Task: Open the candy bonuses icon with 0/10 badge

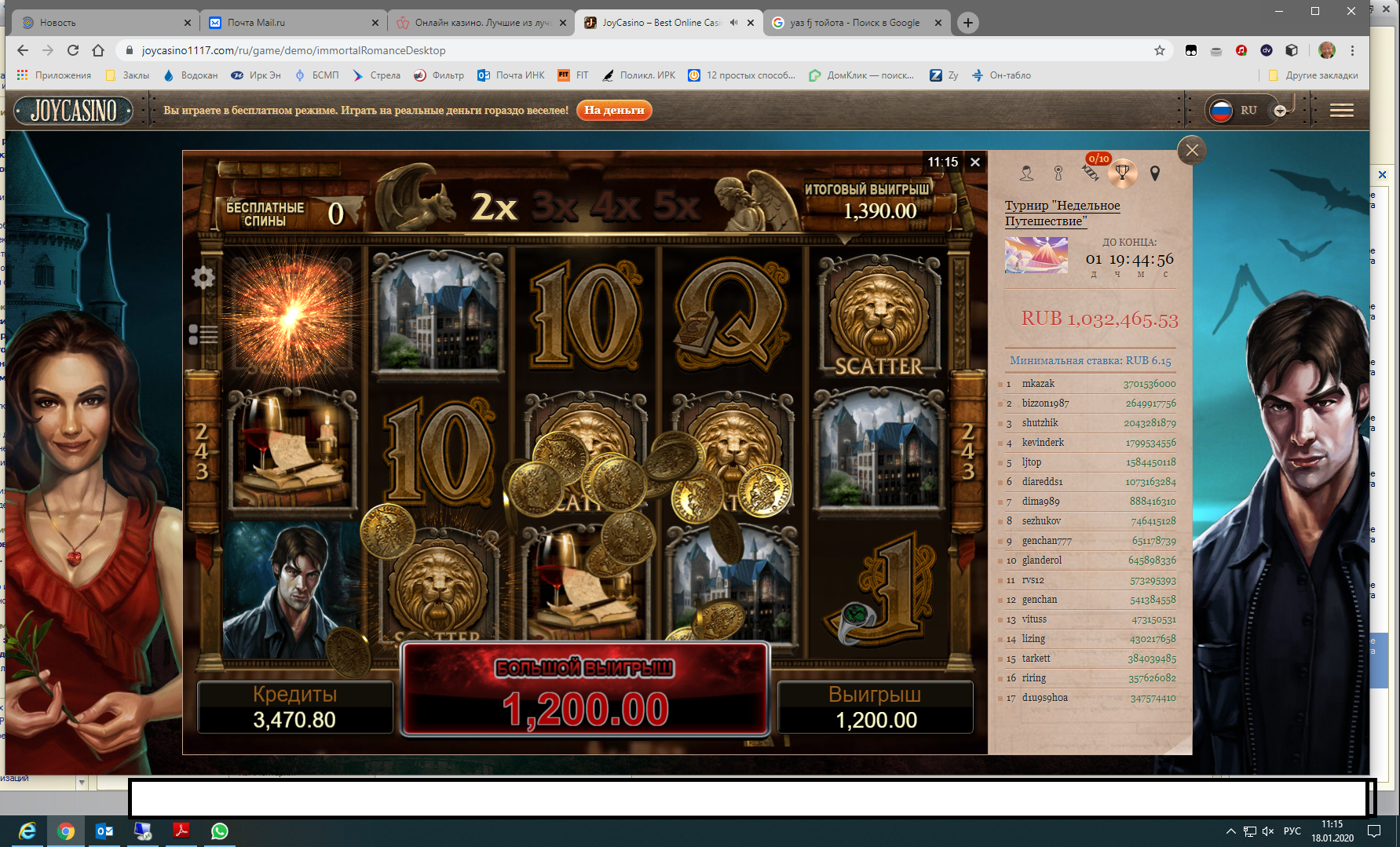Action: (x=1091, y=172)
